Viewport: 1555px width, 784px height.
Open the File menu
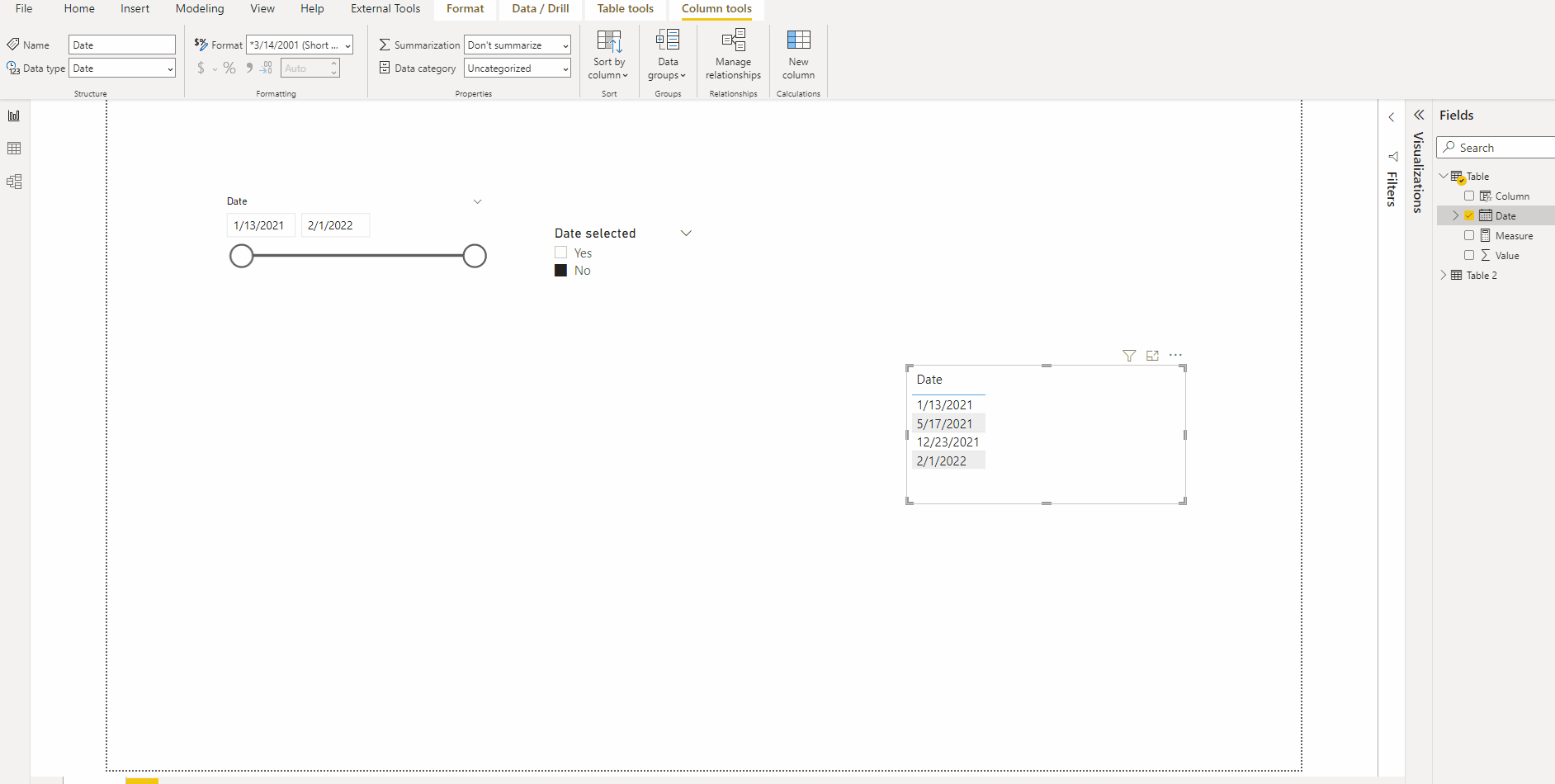point(24,8)
